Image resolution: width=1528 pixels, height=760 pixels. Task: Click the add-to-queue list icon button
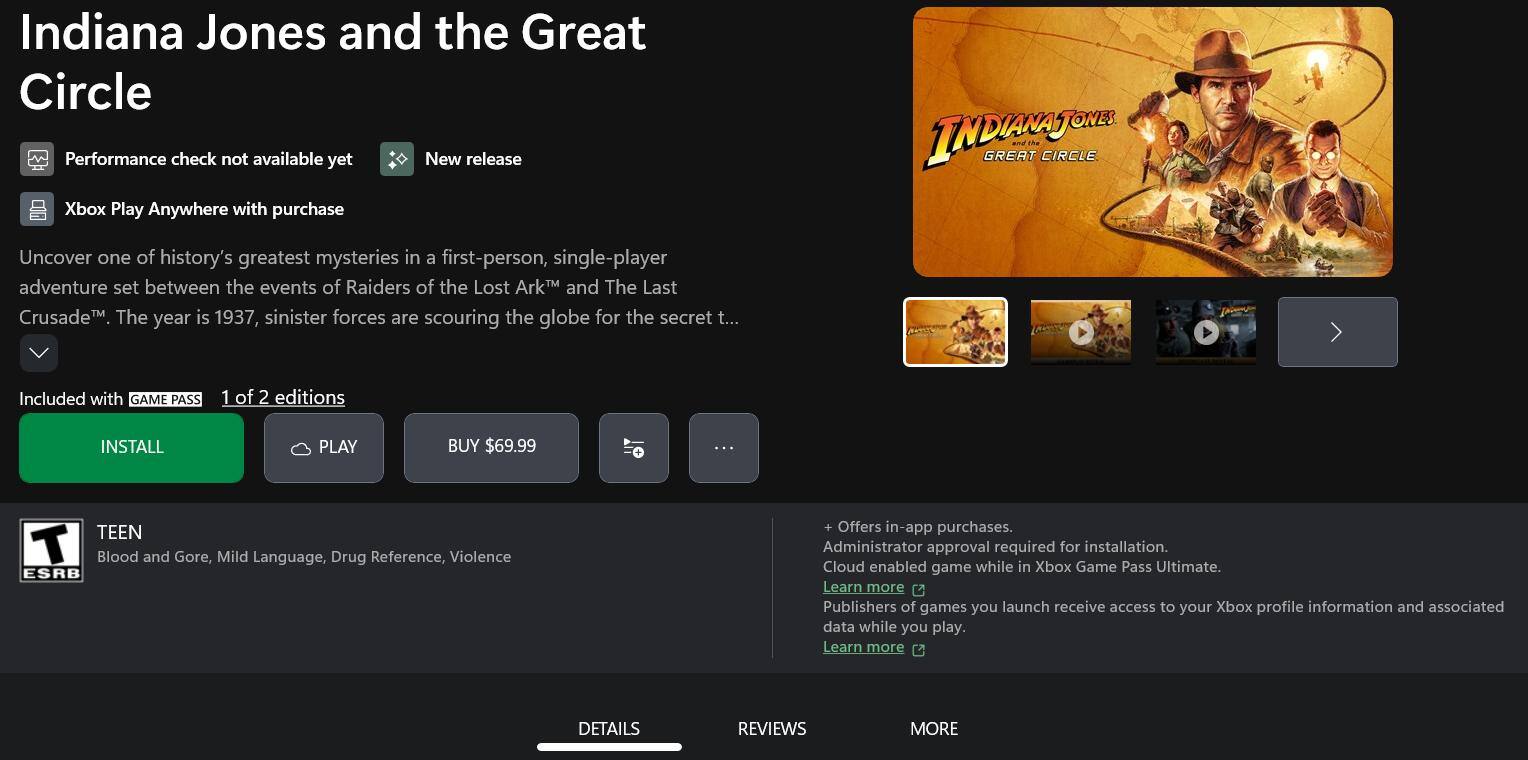click(x=634, y=448)
